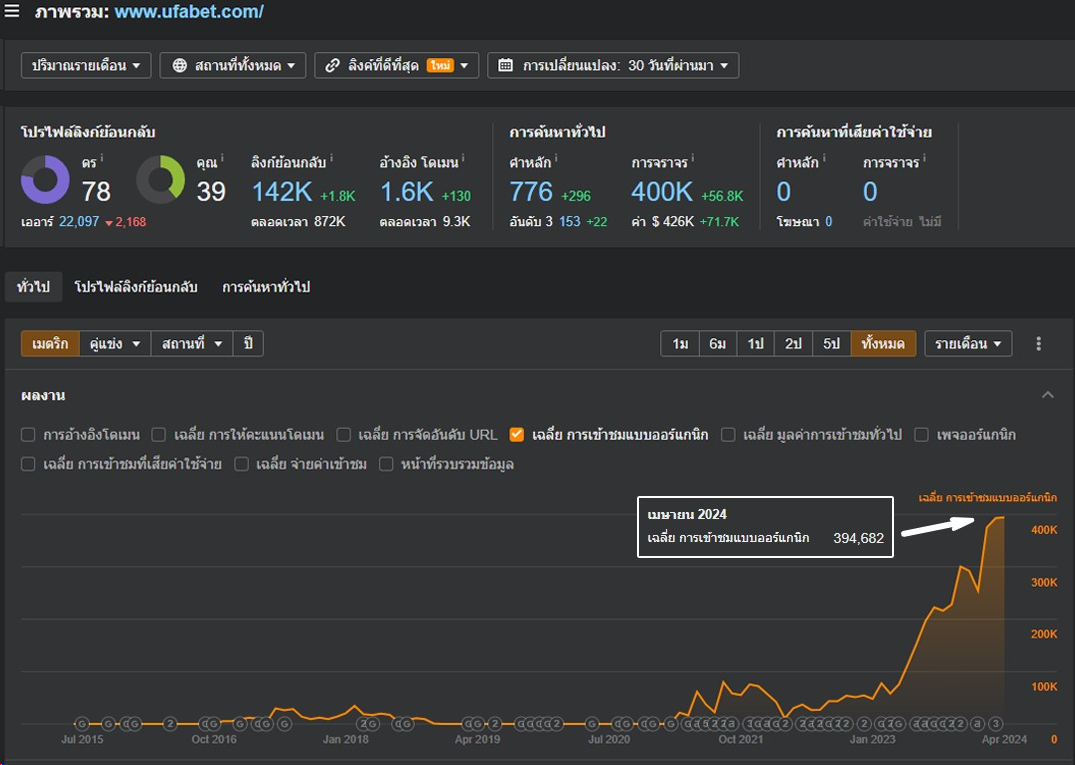Collapse the ผลงาน section chevron
This screenshot has width=1075, height=765.
click(1048, 395)
